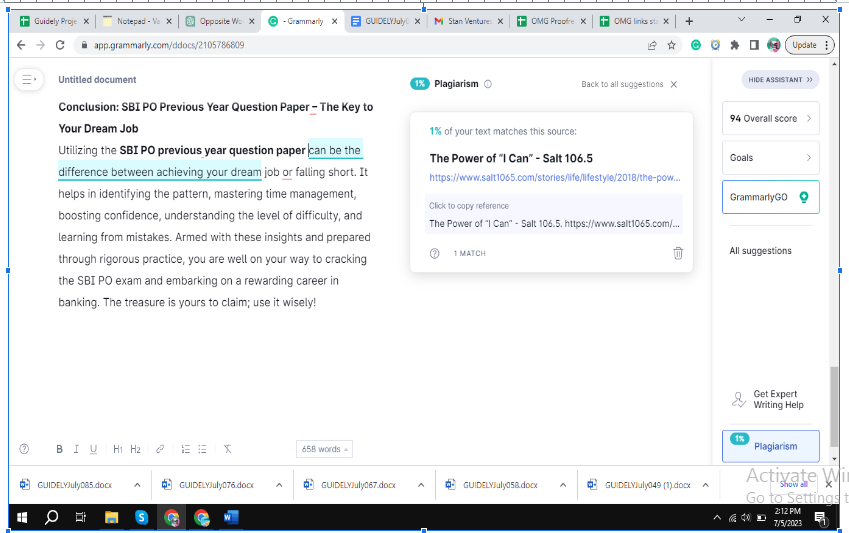Open the tab search chevron
Viewport: 849px width, 533px height.
click(x=742, y=19)
